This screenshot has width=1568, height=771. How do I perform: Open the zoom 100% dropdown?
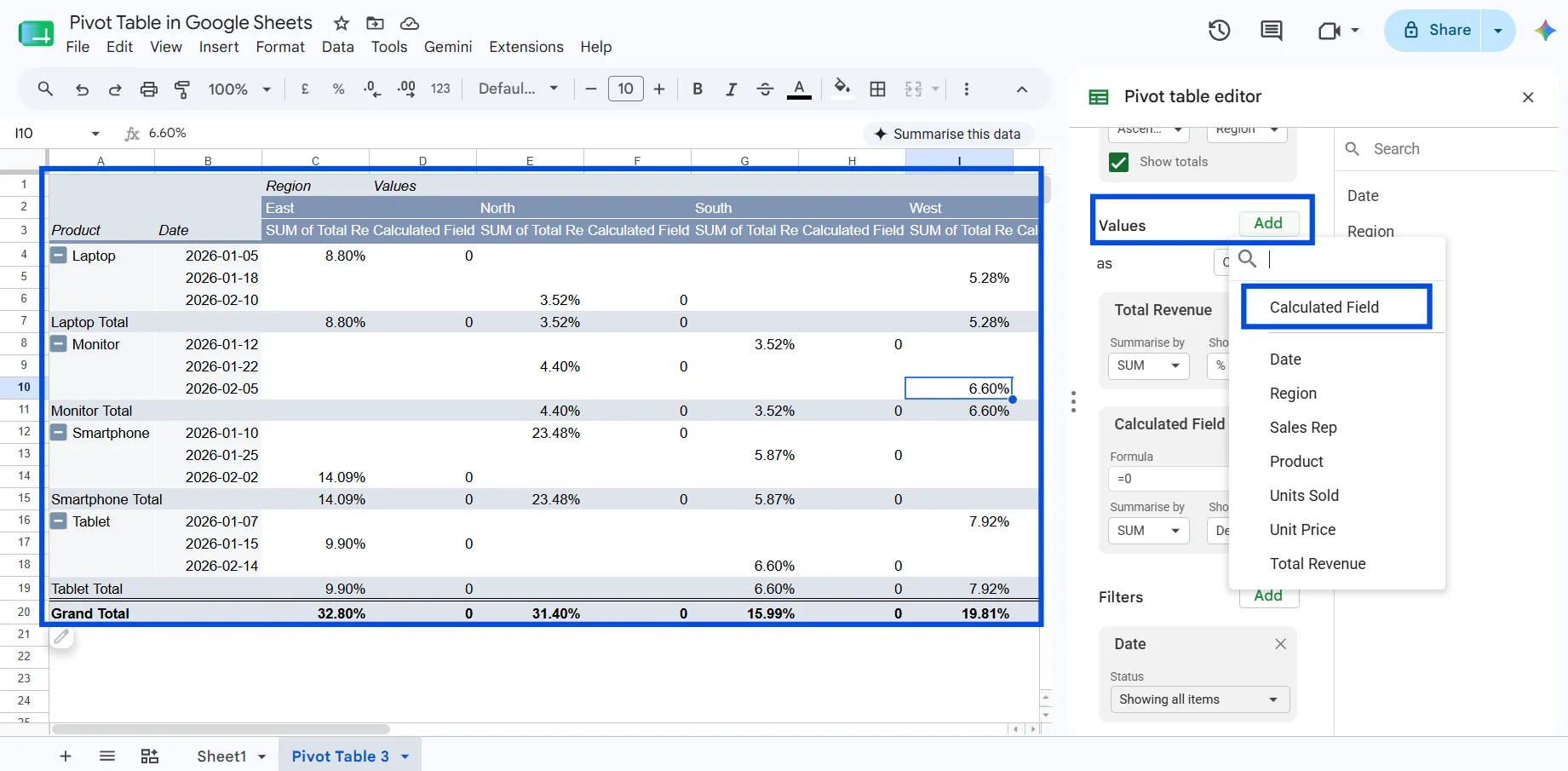[x=239, y=89]
